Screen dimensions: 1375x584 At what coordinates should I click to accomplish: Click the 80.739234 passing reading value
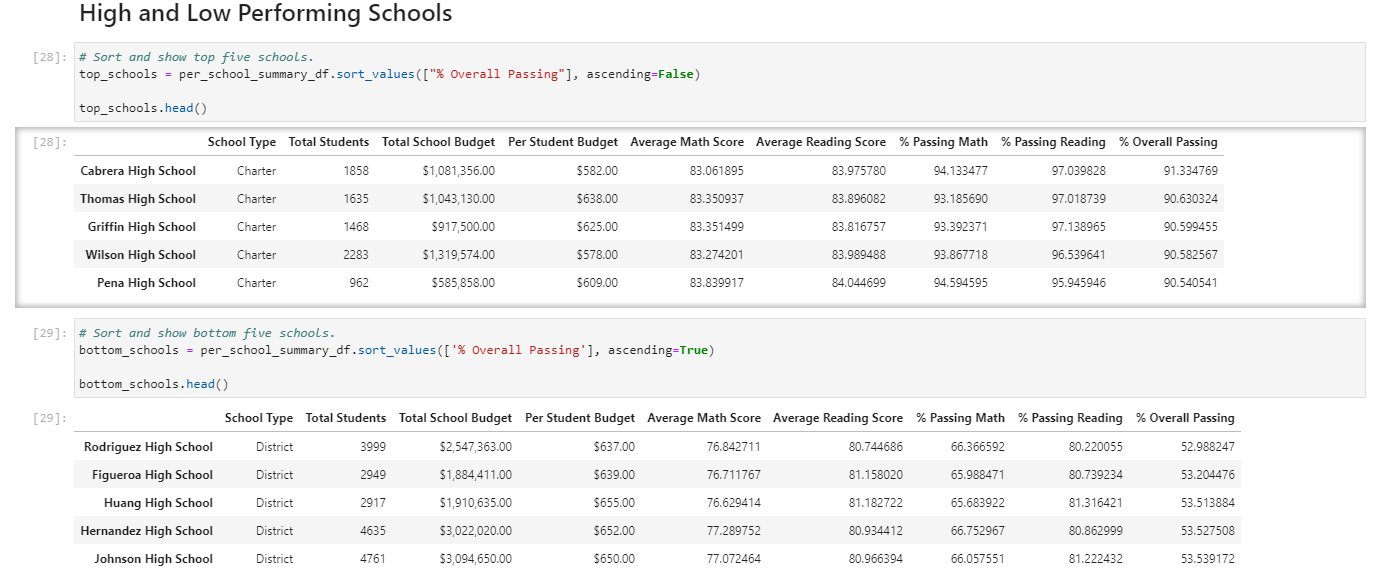[1095, 475]
